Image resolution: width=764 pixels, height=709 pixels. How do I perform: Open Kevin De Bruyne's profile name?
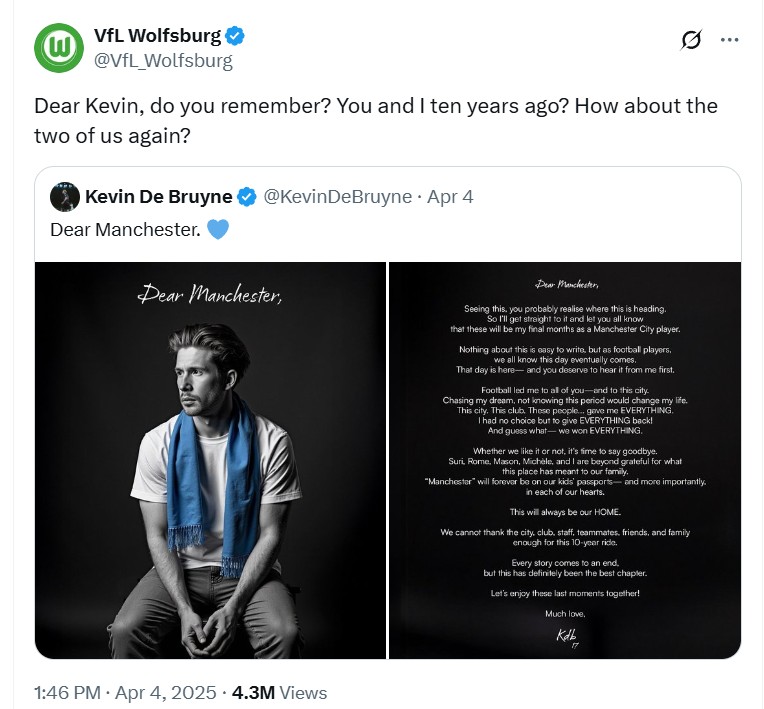tap(158, 196)
